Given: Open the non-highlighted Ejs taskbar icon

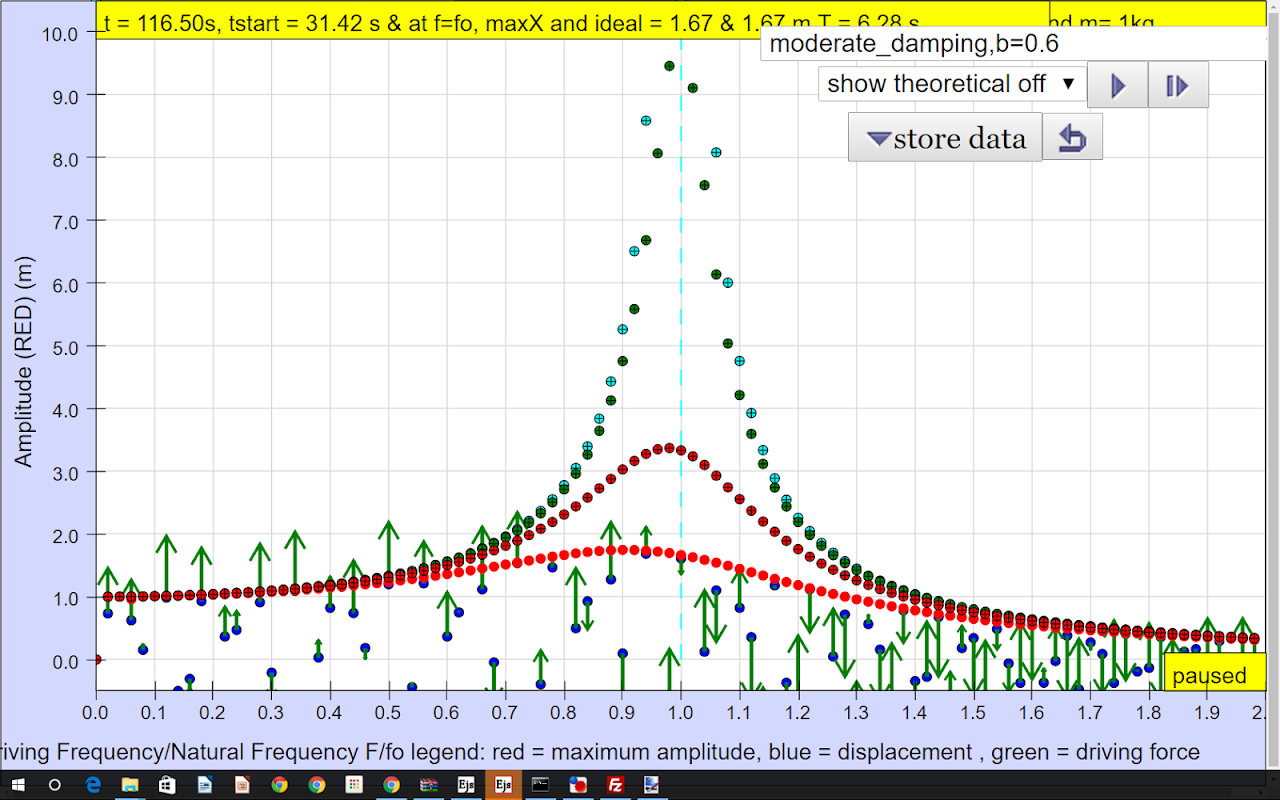Looking at the screenshot, I should pyautogui.click(x=466, y=785).
